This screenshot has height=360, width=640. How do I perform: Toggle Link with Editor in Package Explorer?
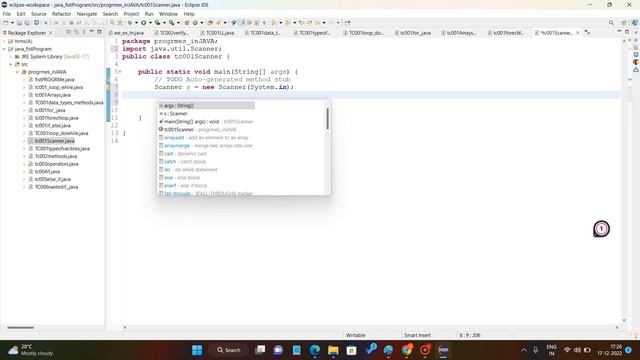[x=76, y=32]
